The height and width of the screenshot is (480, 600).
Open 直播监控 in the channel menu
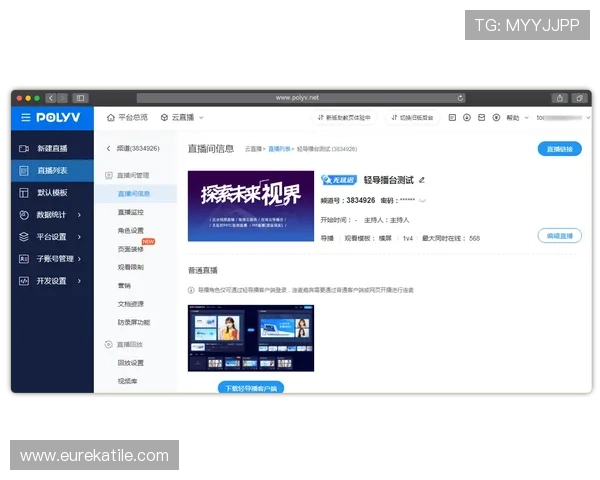[131, 212]
